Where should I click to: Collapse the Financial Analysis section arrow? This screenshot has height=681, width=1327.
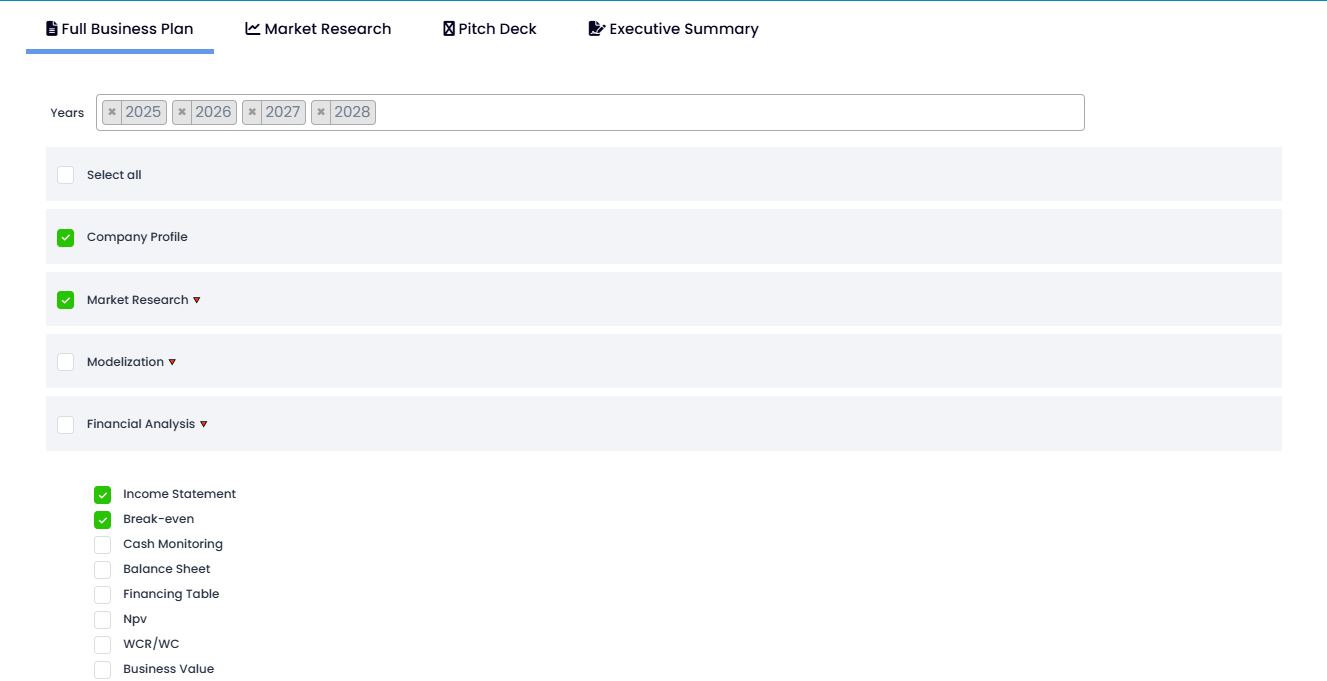[x=204, y=424]
